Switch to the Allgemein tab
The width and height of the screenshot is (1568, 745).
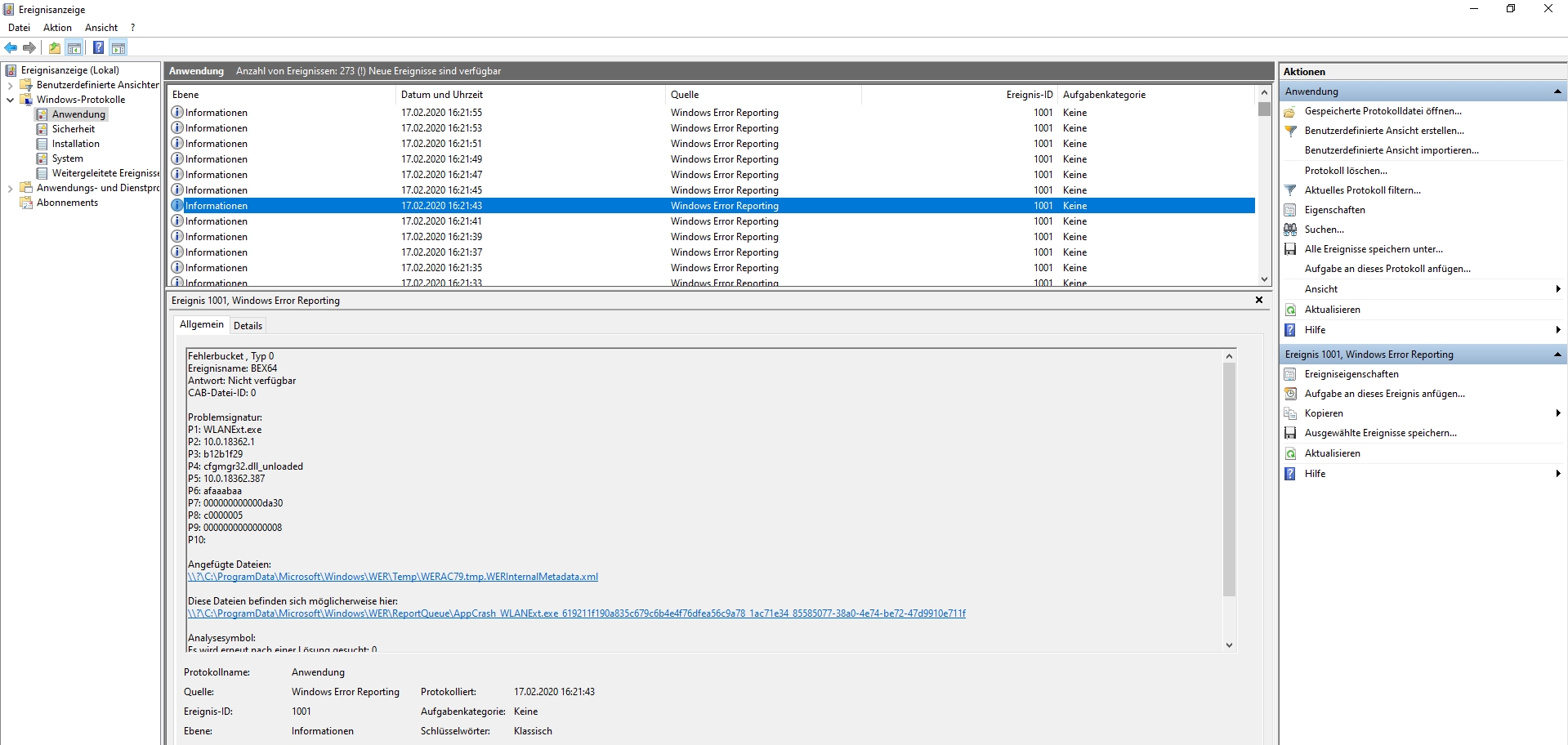coord(202,324)
